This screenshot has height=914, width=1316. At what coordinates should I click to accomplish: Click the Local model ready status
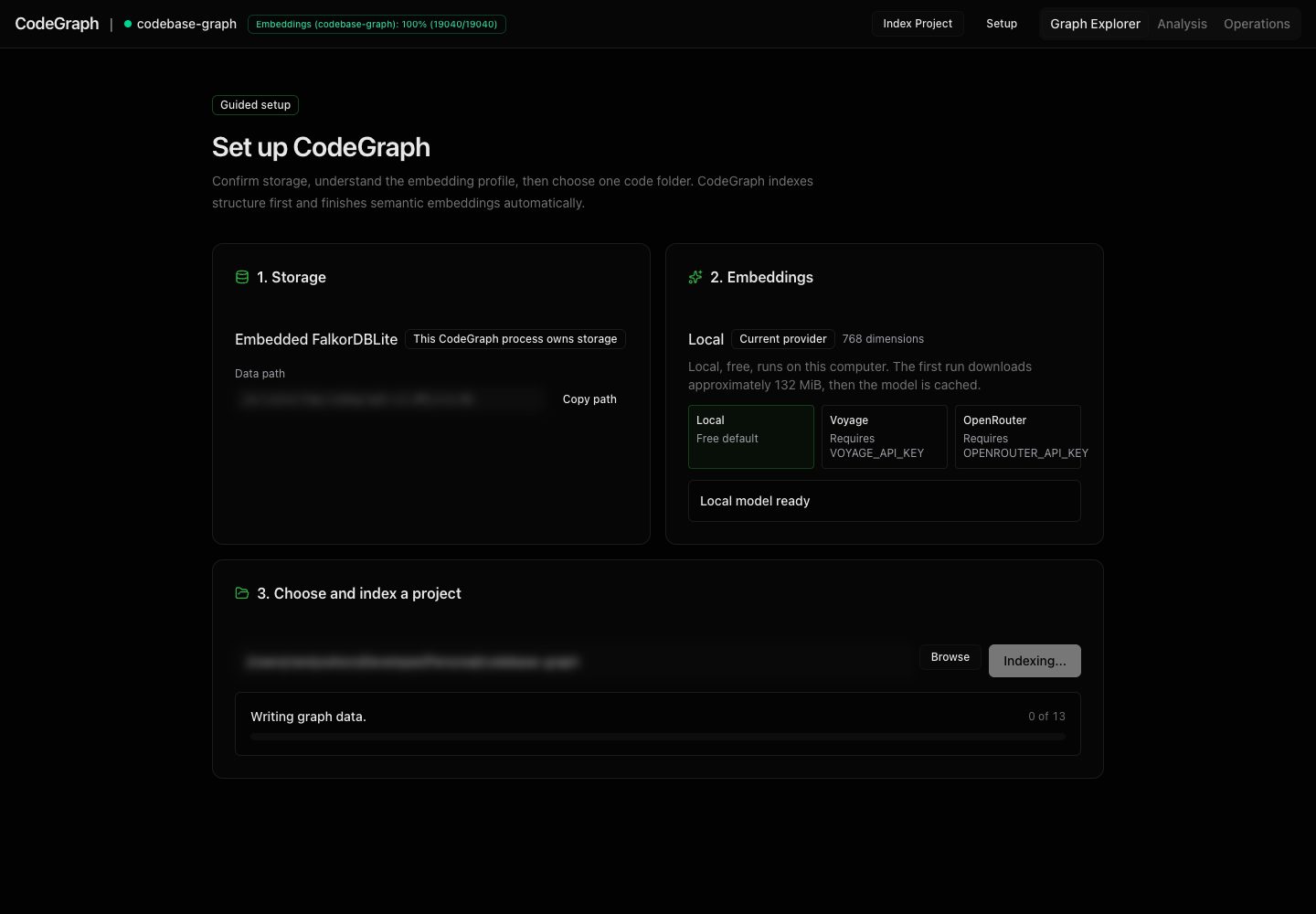[885, 501]
